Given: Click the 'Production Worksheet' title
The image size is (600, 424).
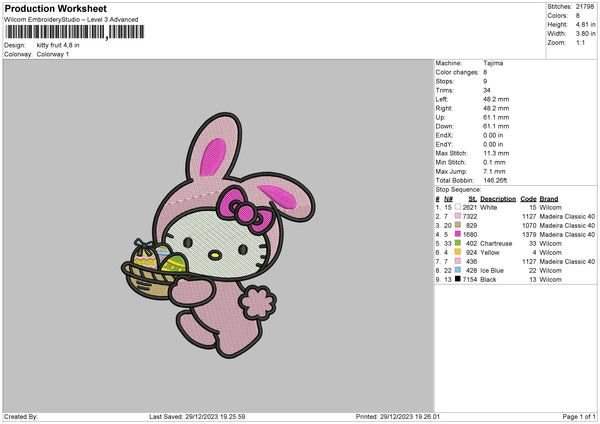Looking at the screenshot, I should (x=55, y=8).
